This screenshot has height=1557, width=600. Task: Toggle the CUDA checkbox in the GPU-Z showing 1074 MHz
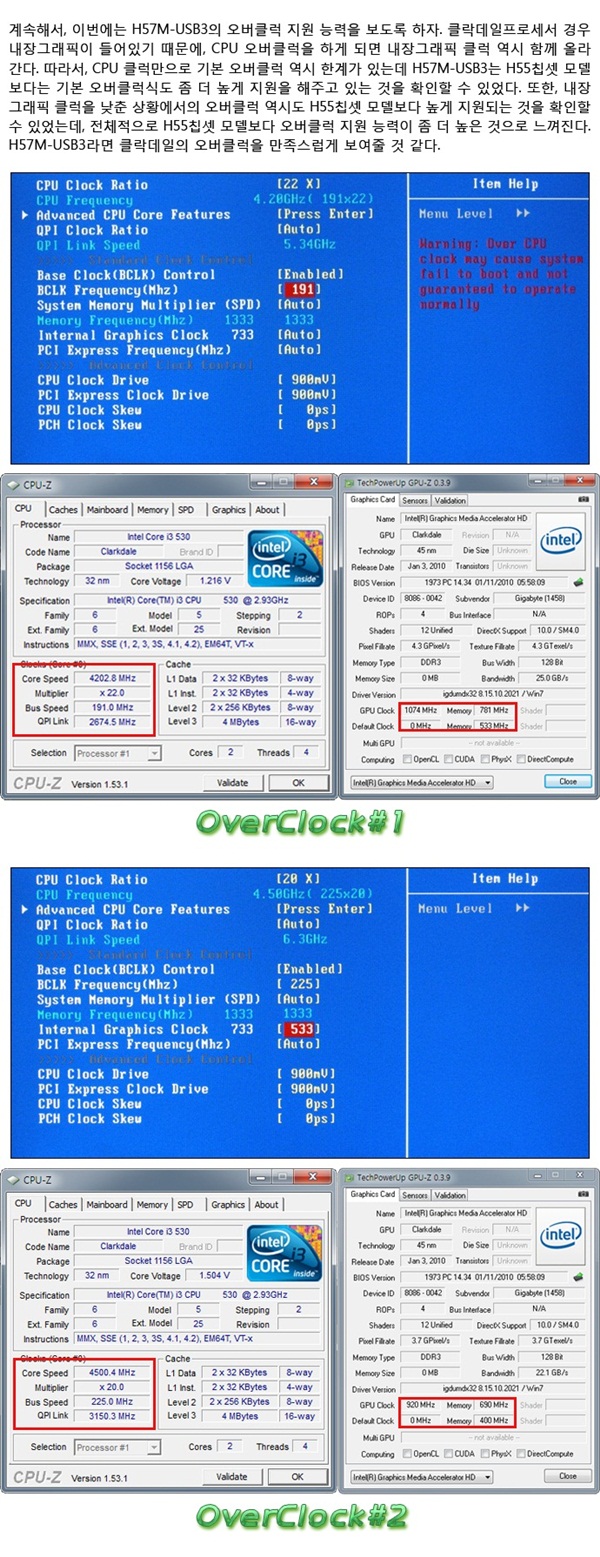(x=450, y=760)
